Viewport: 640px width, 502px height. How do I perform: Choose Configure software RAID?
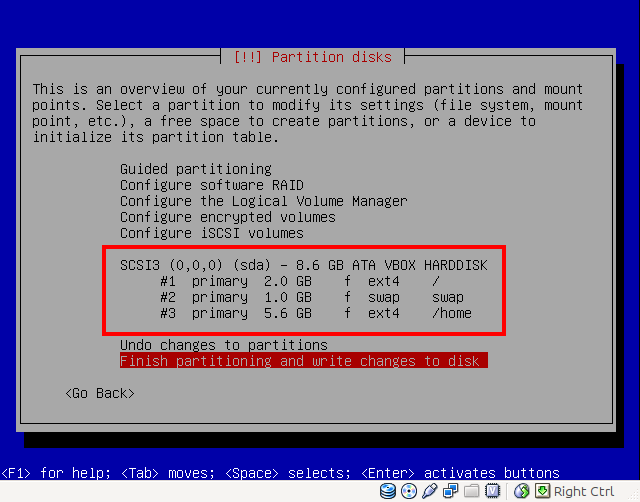click(211, 185)
